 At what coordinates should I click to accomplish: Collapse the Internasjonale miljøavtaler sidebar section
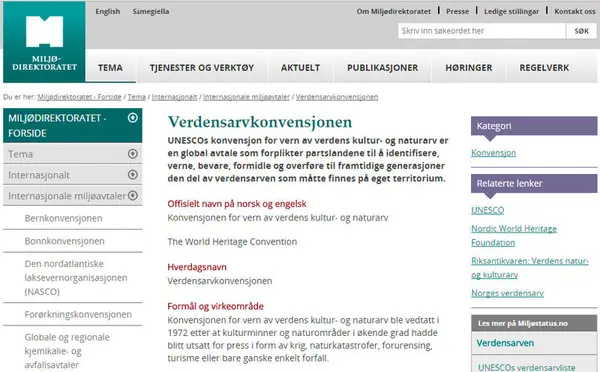132,196
